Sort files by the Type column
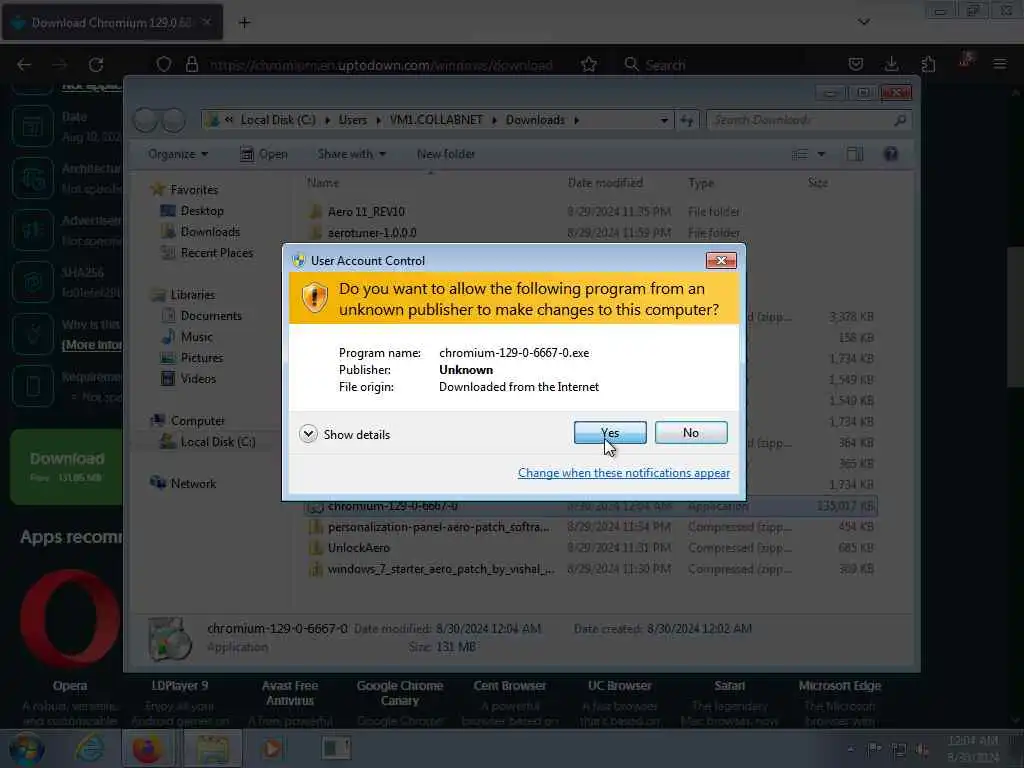This screenshot has width=1024, height=768. (701, 183)
